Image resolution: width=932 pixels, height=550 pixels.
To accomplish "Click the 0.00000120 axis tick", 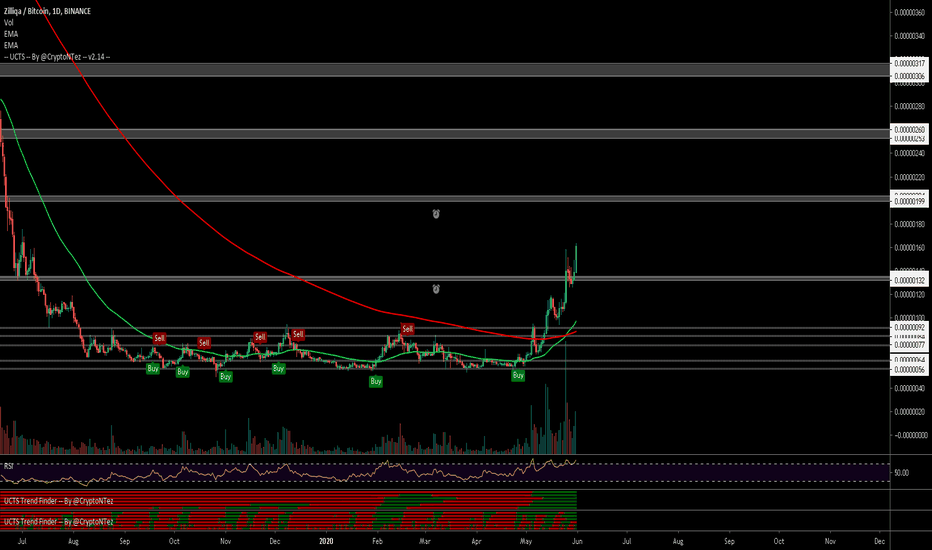I will [909, 295].
